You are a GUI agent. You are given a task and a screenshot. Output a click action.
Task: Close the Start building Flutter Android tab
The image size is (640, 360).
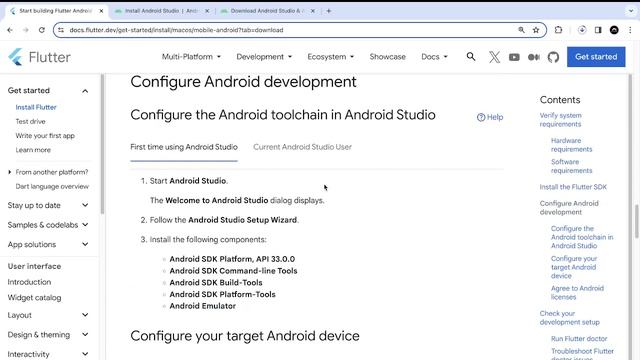pos(101,11)
